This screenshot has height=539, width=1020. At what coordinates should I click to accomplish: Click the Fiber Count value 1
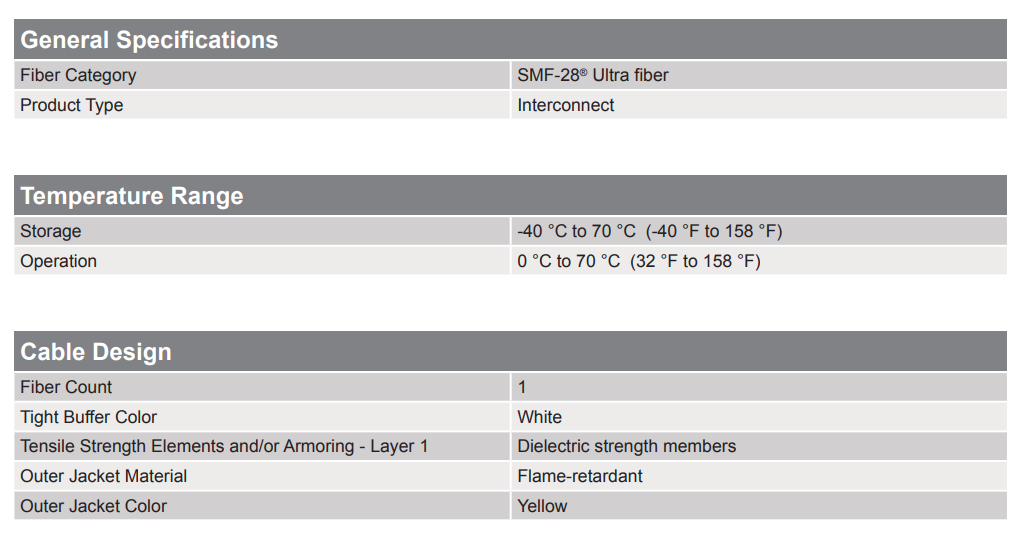[x=522, y=387]
